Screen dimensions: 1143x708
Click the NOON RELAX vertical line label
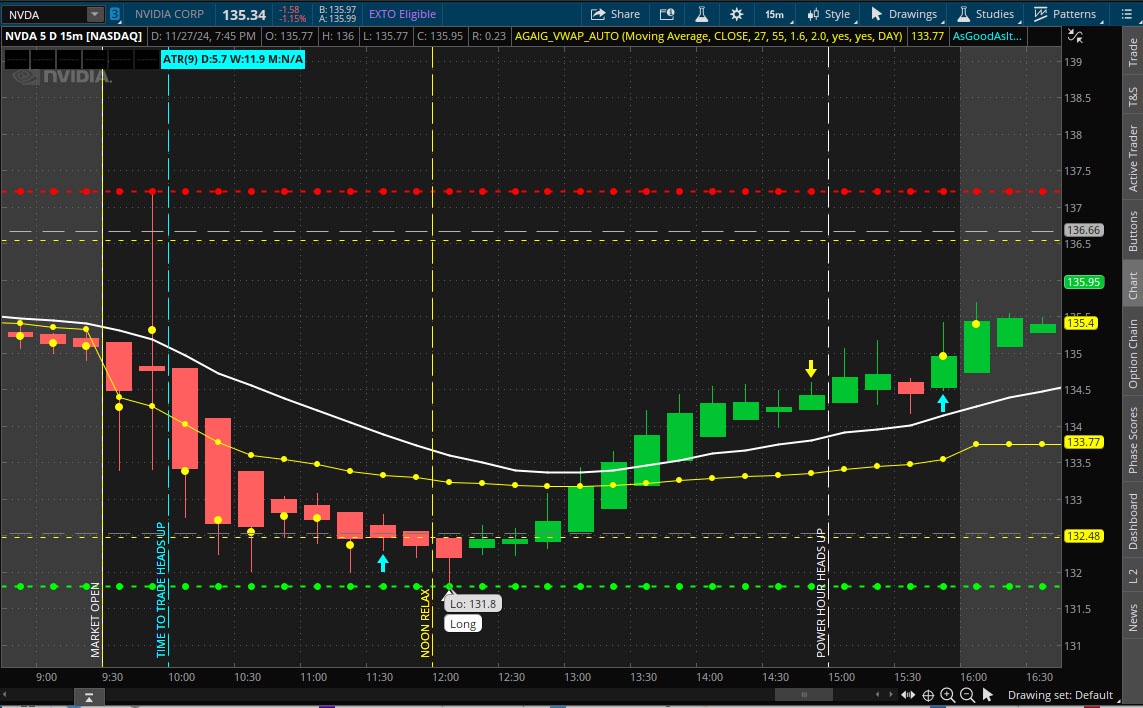coord(426,623)
